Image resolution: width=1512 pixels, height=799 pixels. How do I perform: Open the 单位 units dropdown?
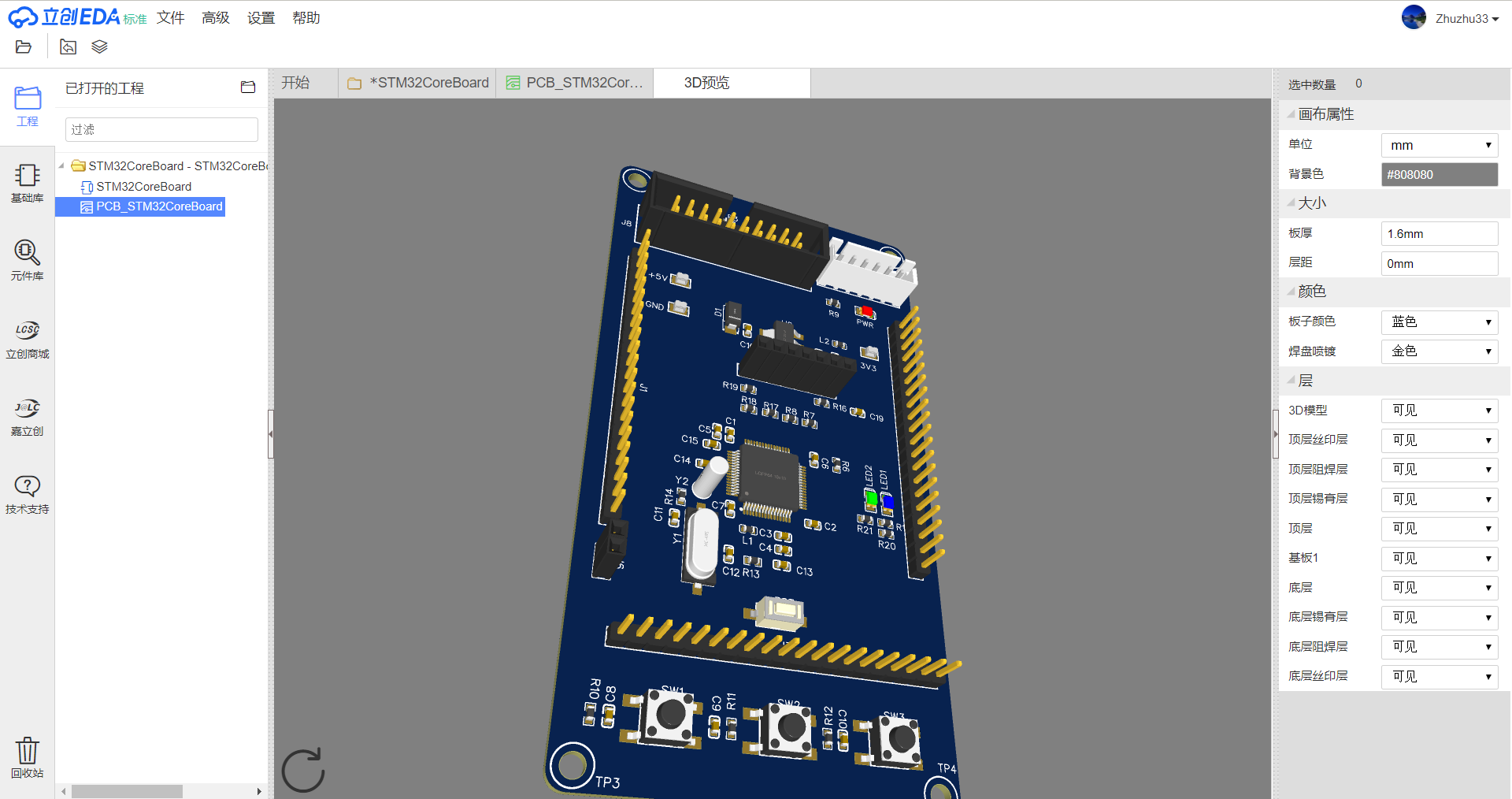click(x=1438, y=144)
